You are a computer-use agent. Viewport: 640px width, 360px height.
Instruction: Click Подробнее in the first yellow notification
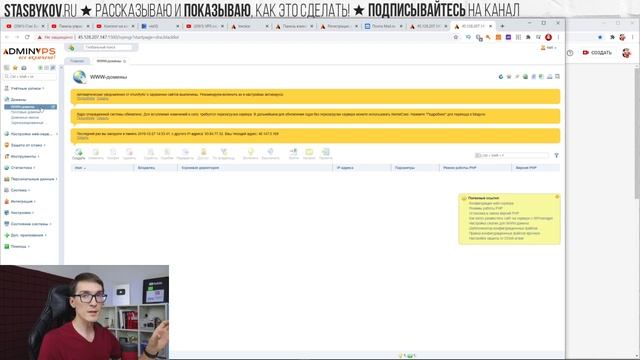[86, 99]
